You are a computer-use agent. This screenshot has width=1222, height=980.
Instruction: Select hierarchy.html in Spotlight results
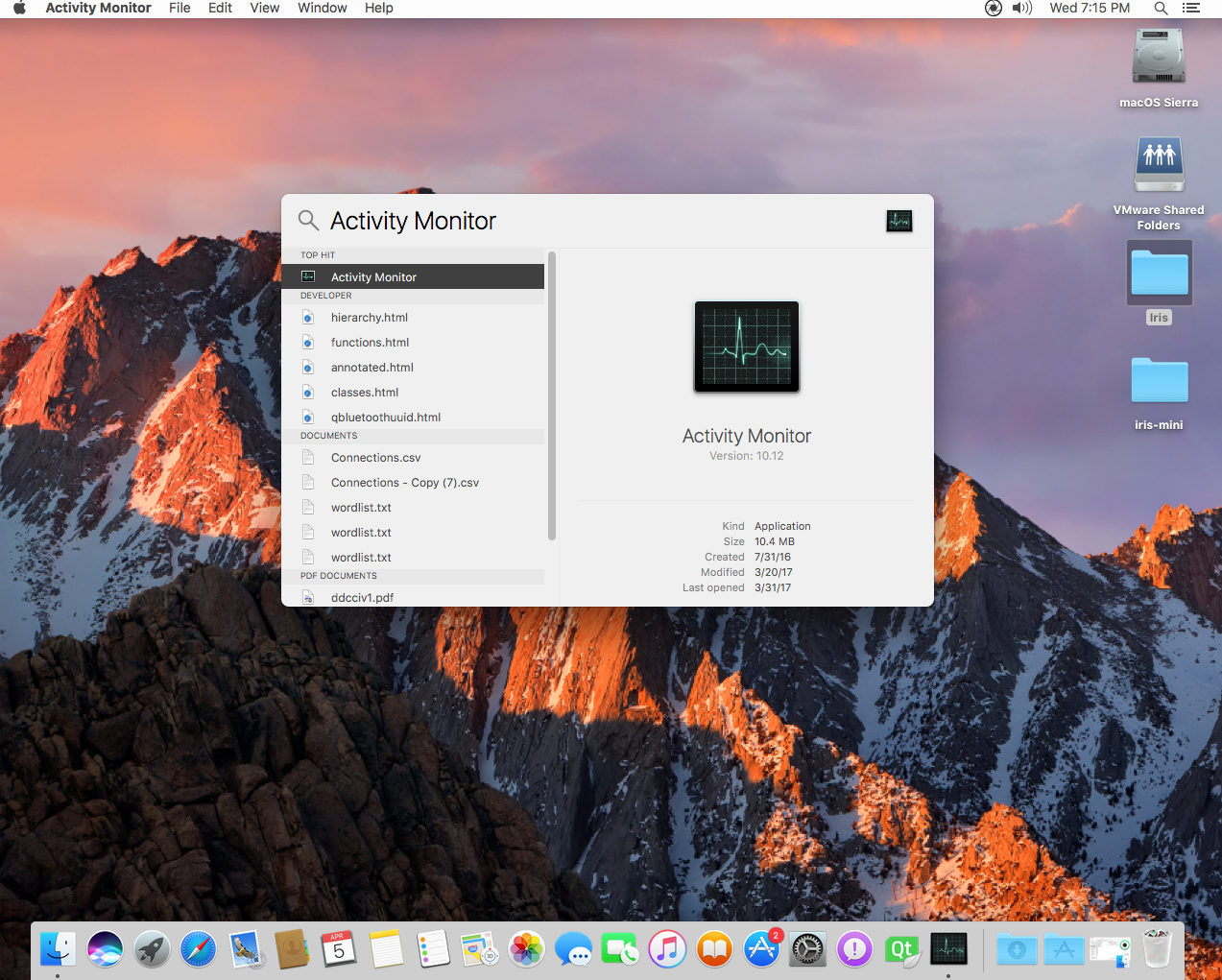[413, 317]
